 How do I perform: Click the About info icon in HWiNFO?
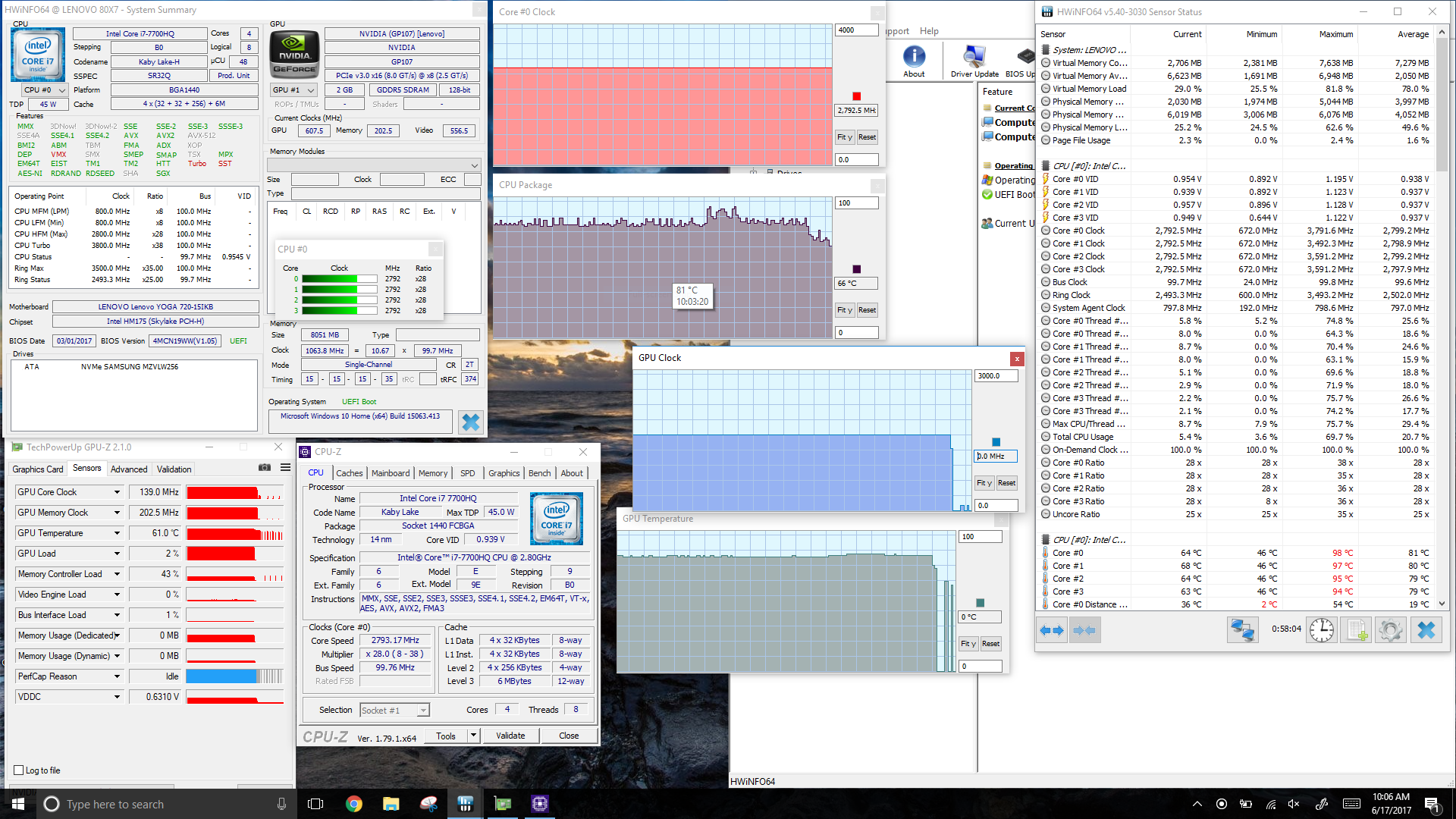click(914, 58)
